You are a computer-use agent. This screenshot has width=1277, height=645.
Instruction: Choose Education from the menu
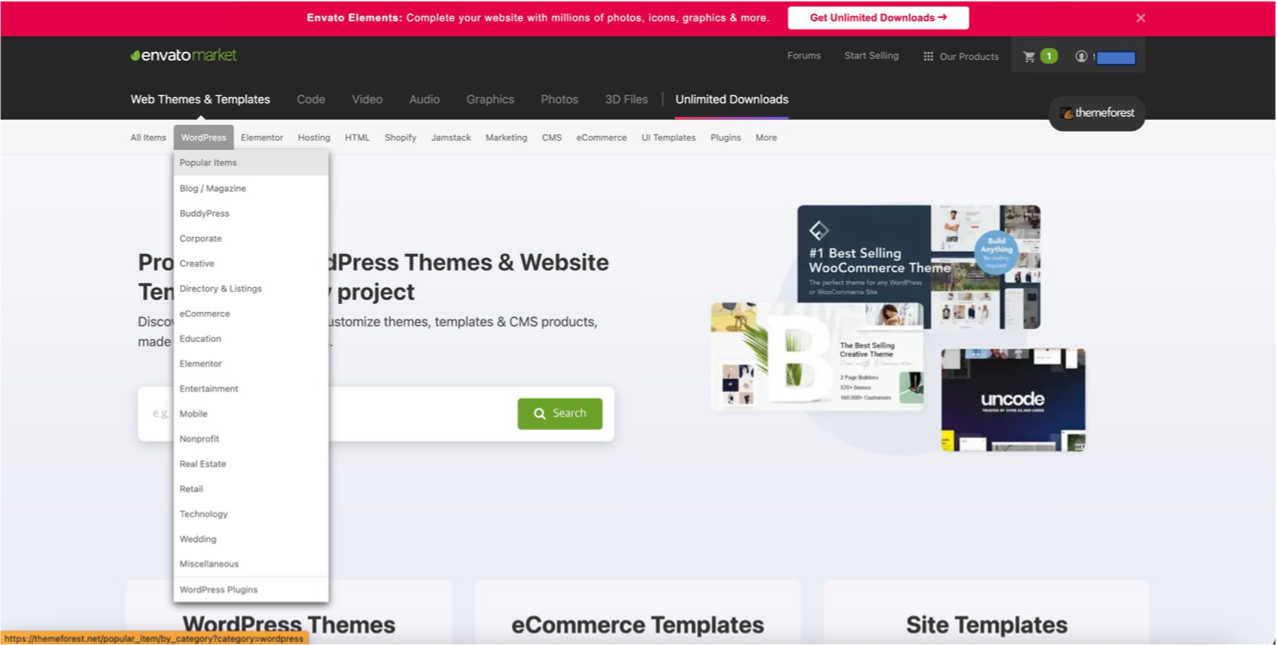tap(251, 338)
